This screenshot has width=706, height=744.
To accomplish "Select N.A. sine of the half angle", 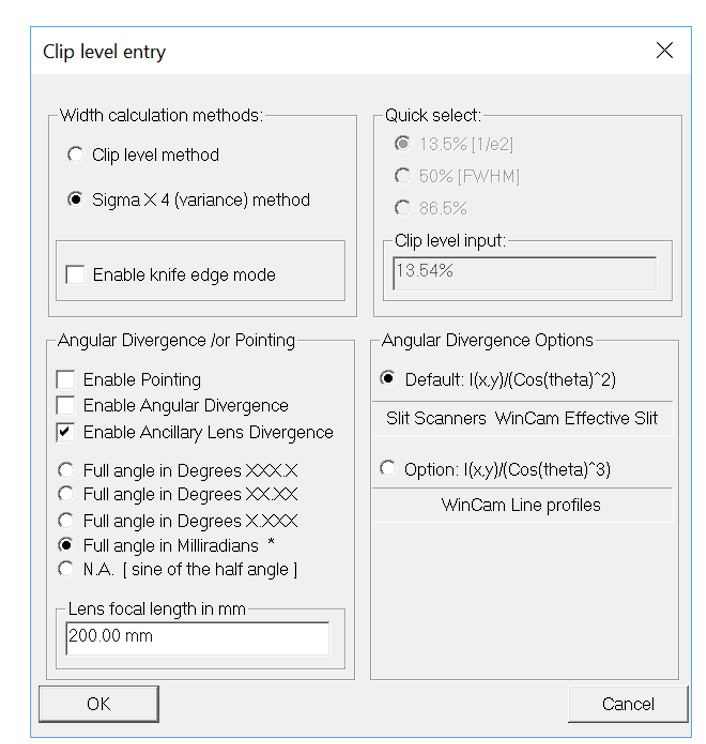I will click(x=67, y=569).
